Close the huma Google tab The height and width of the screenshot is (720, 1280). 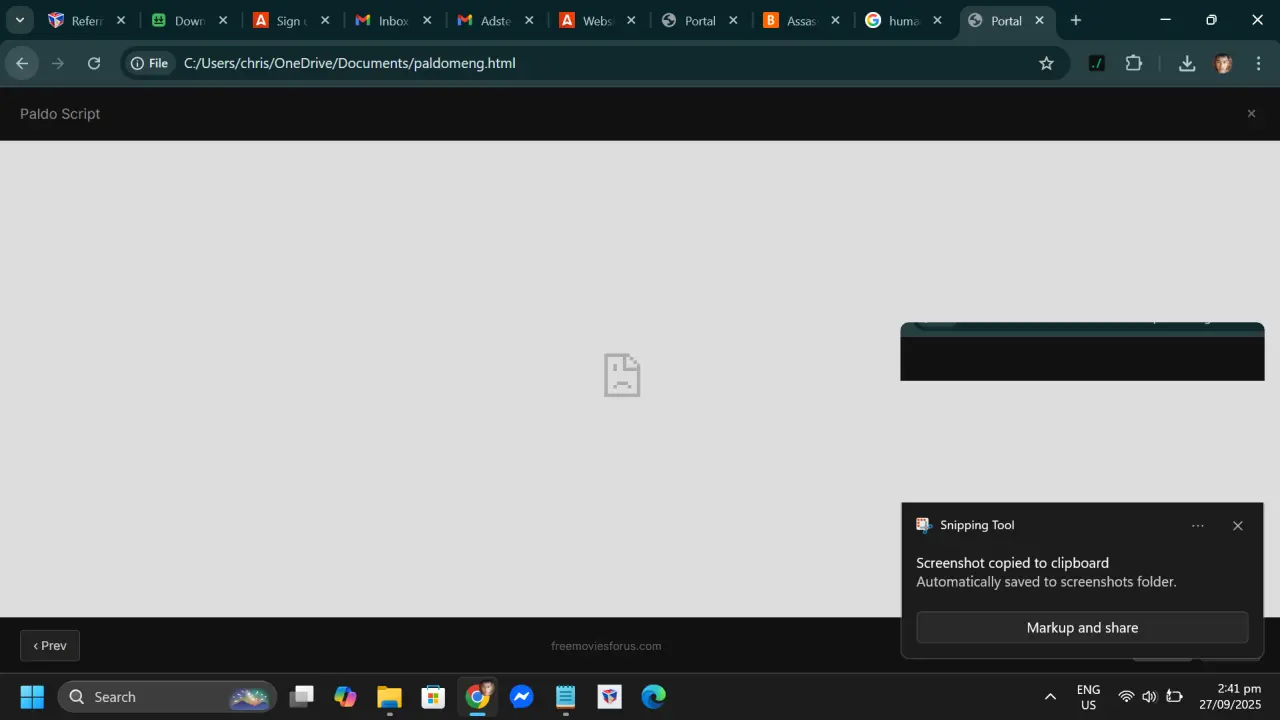pos(937,20)
